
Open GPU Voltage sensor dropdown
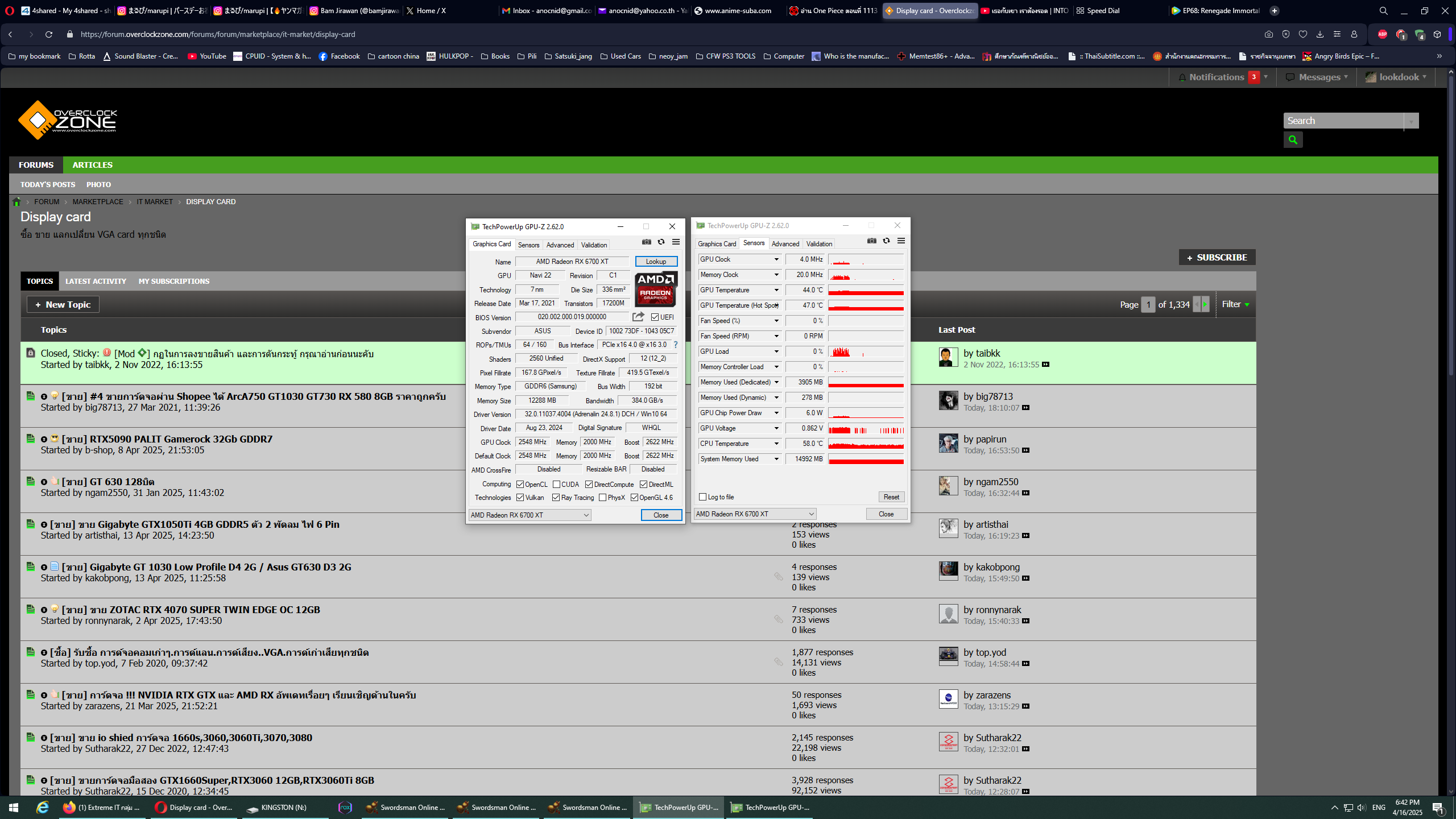click(776, 428)
